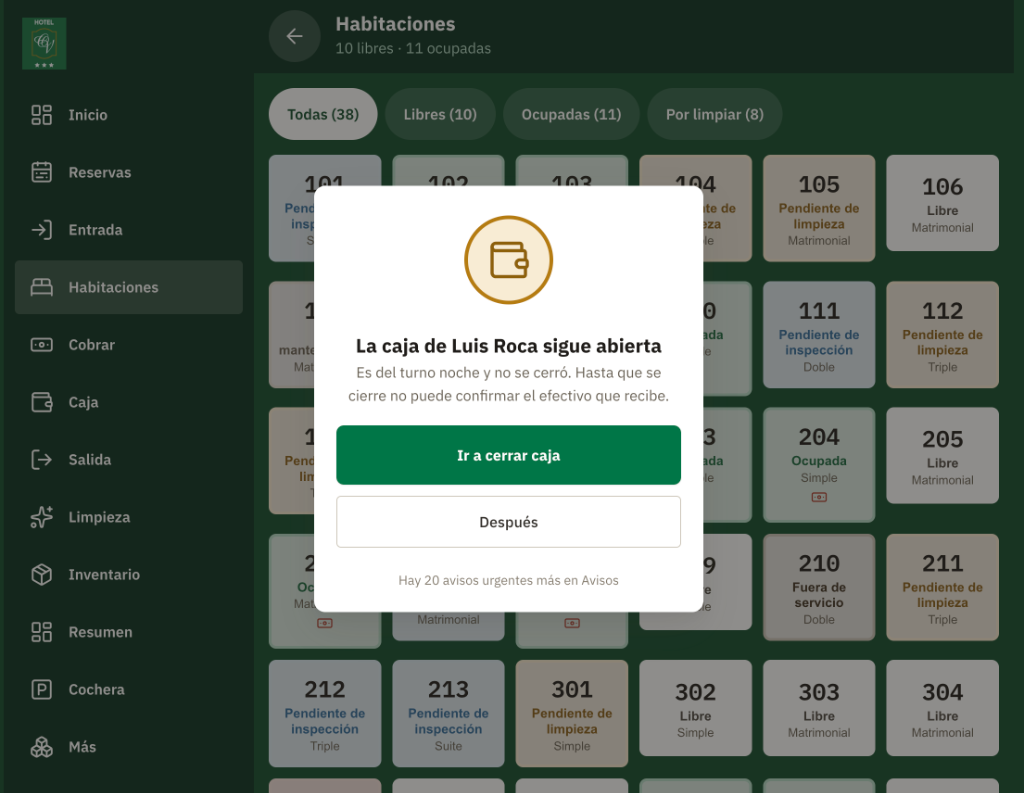The image size is (1024, 793).
Task: Select the Todas (38) filter tab
Action: click(323, 114)
